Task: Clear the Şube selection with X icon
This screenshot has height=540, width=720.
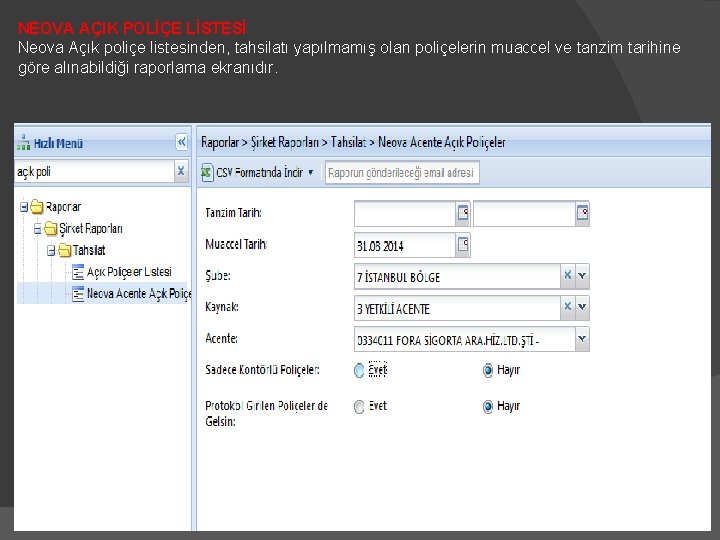Action: point(568,276)
